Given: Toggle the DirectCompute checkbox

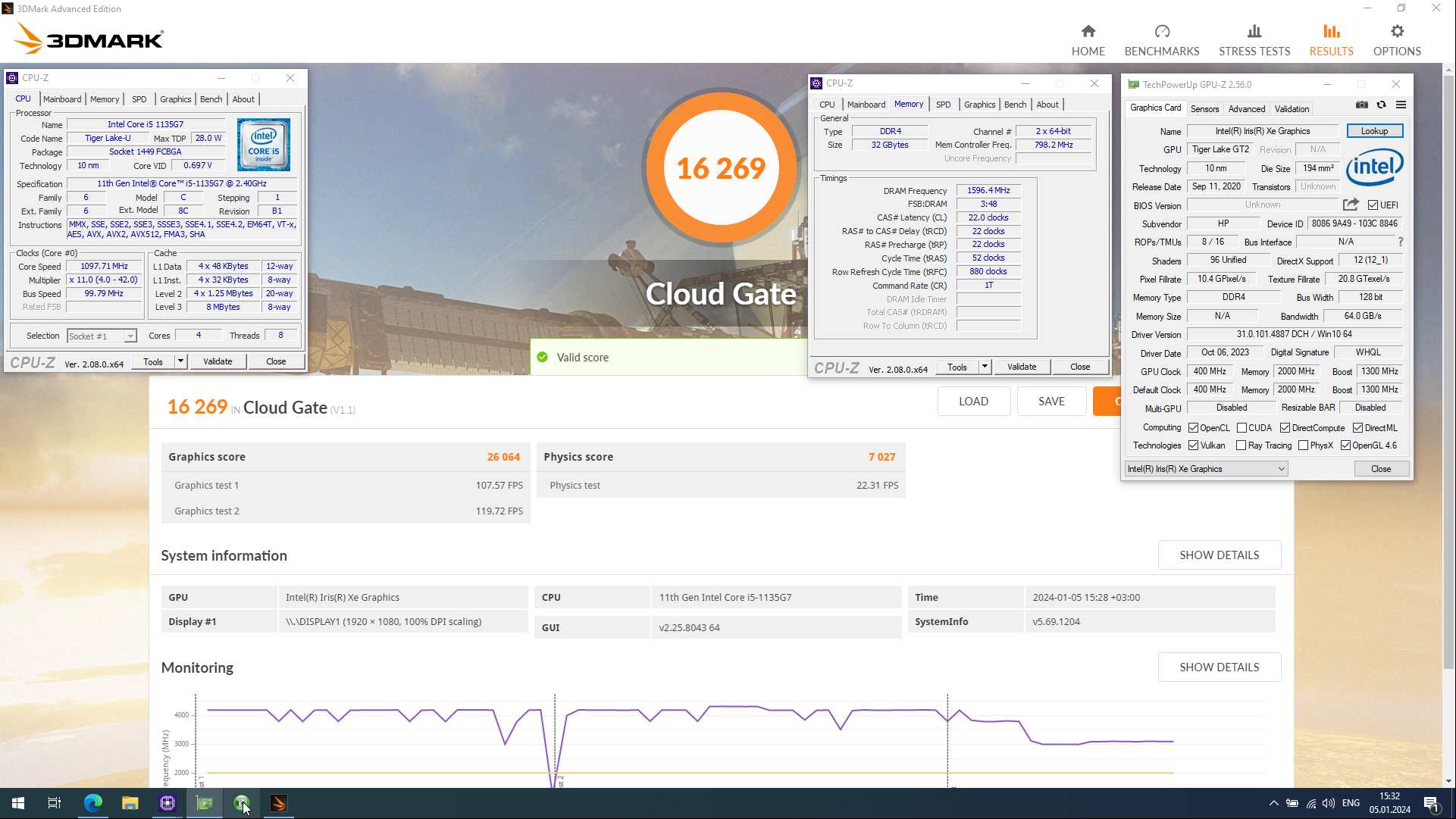Looking at the screenshot, I should pyautogui.click(x=1285, y=428).
